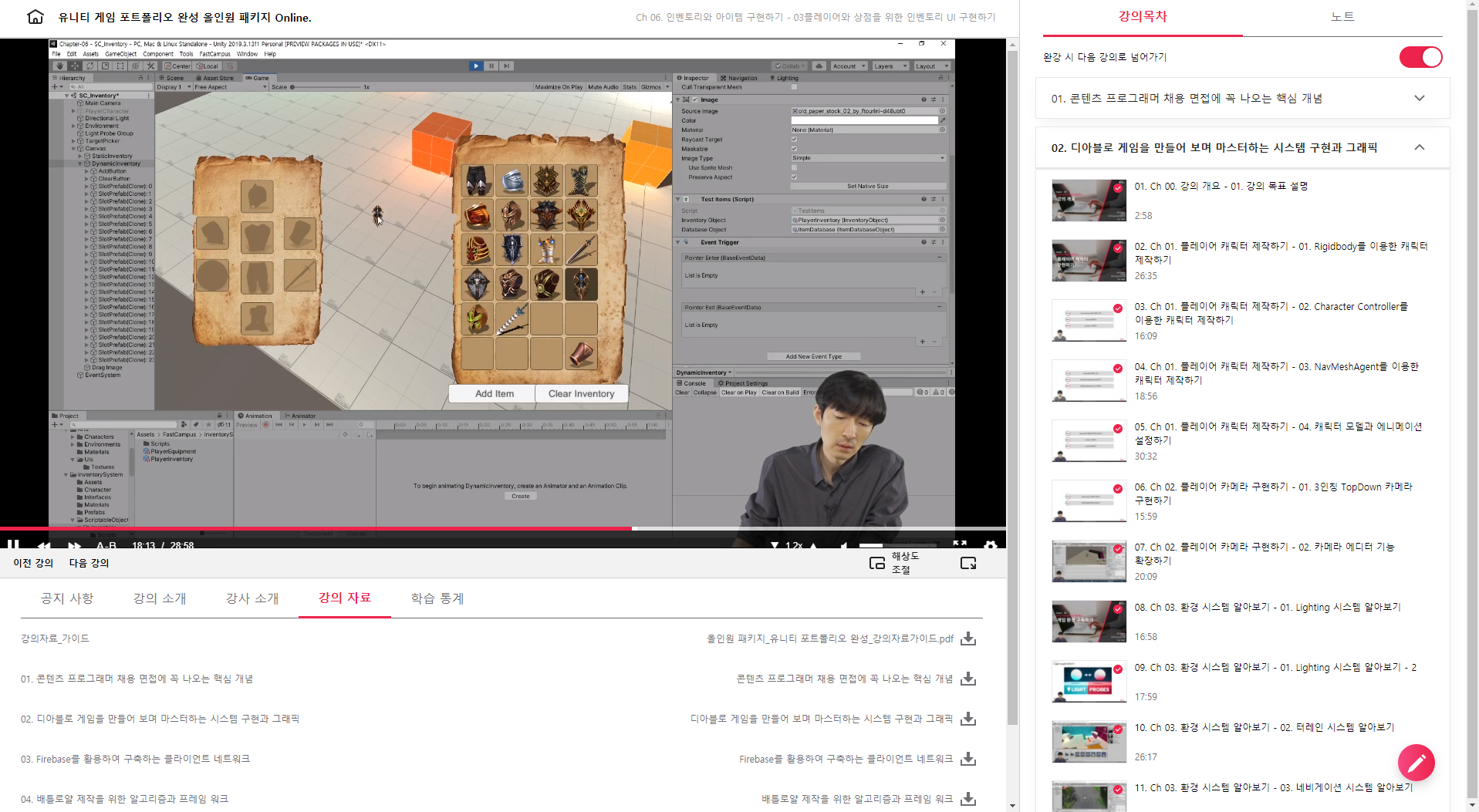Viewport: 1479px width, 812px height.
Task: Download 배틀로얄 알고리즘 프레임 워크 materials icon
Action: click(x=968, y=799)
